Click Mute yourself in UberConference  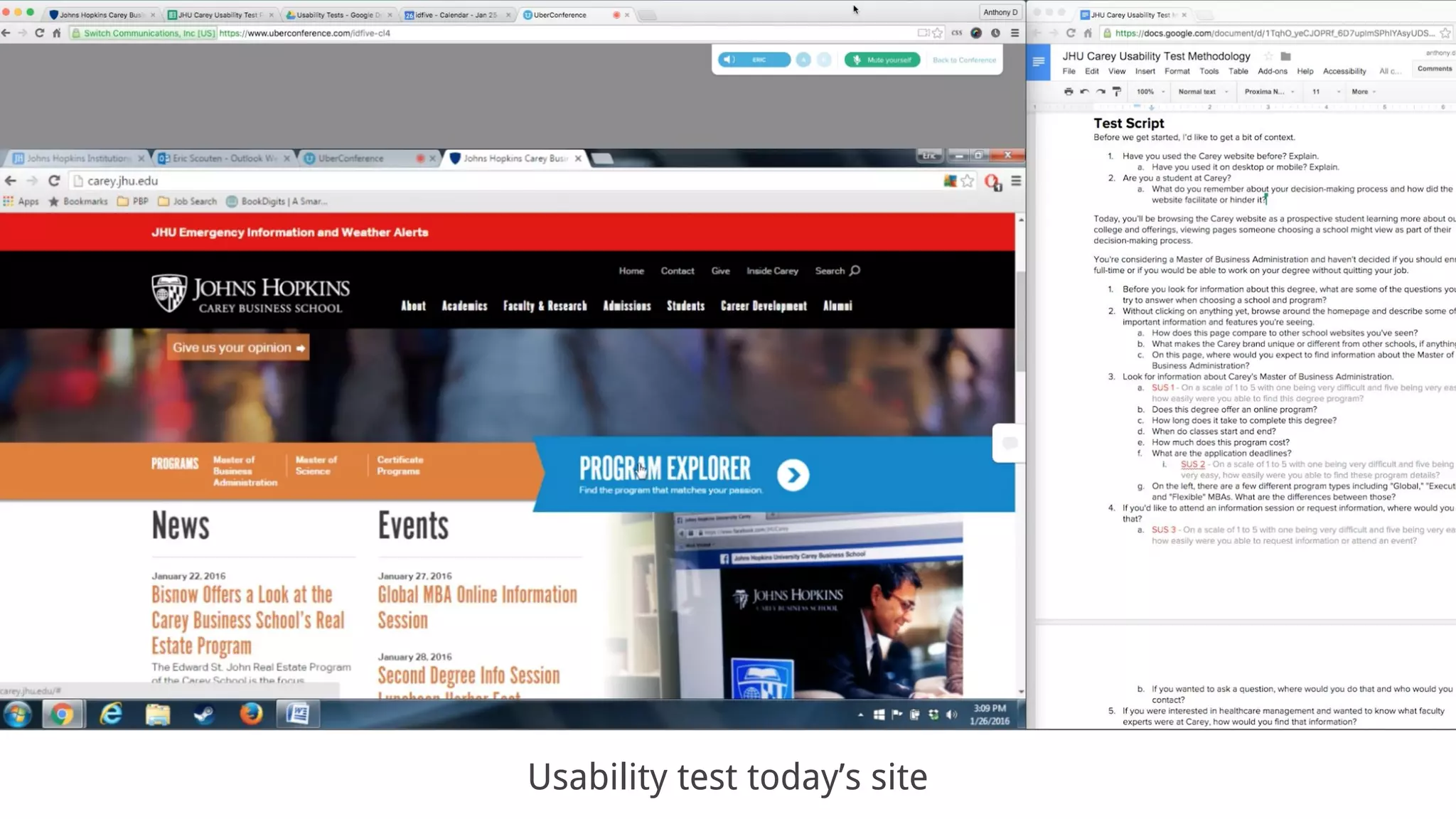pos(882,60)
